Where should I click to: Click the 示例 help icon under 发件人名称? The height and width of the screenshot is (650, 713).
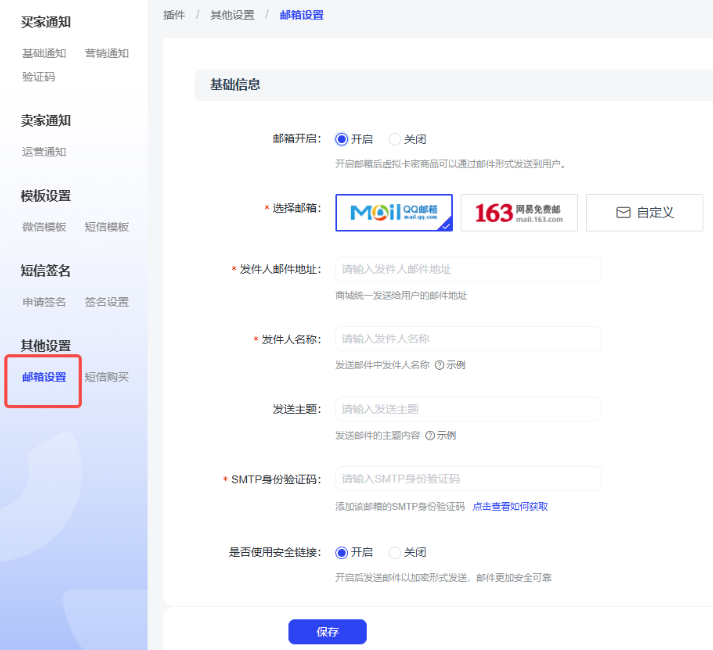coord(440,365)
